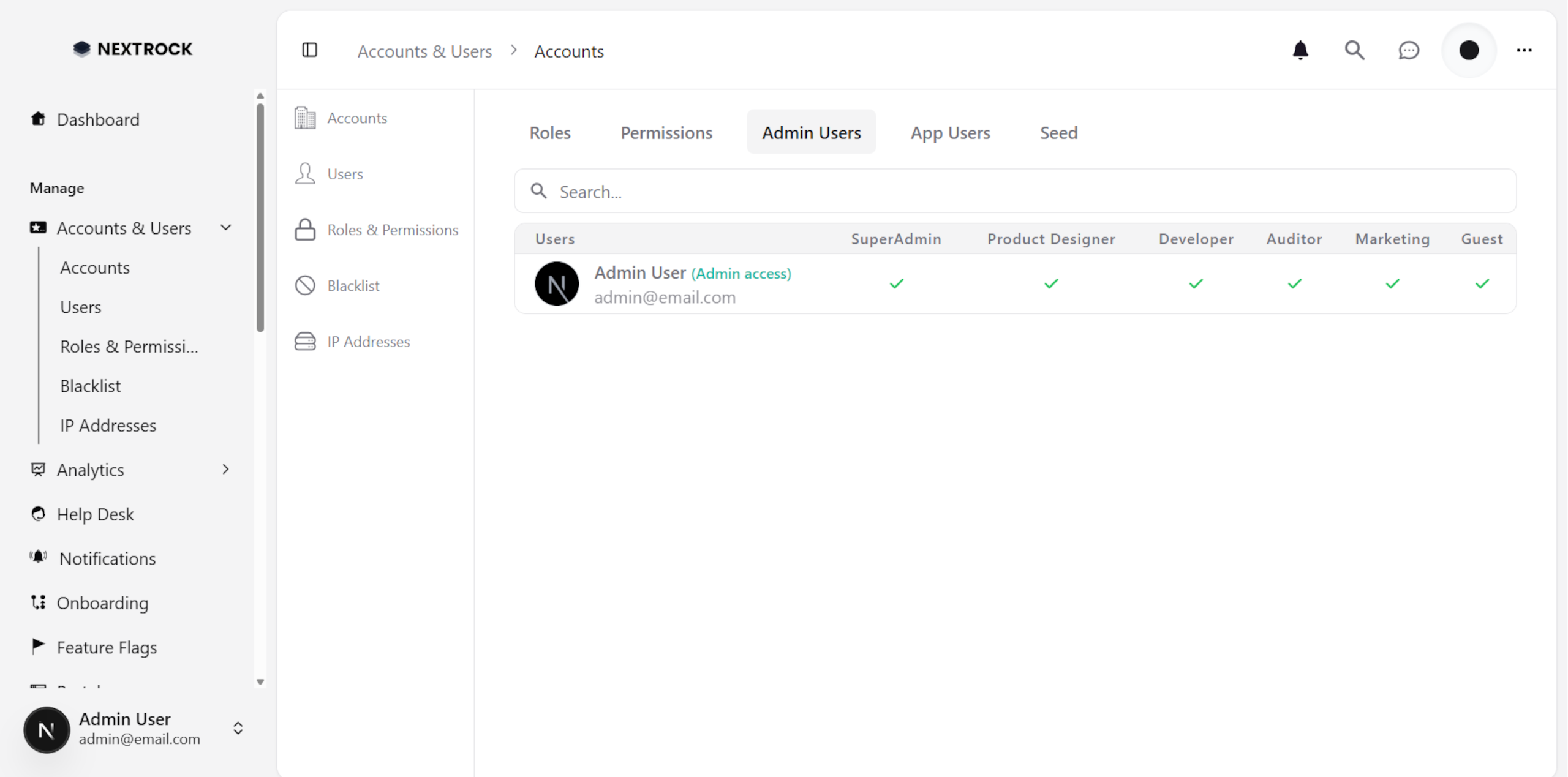Collapse the Accounts & Users sidebar section
The image size is (1568, 777).
coord(225,227)
